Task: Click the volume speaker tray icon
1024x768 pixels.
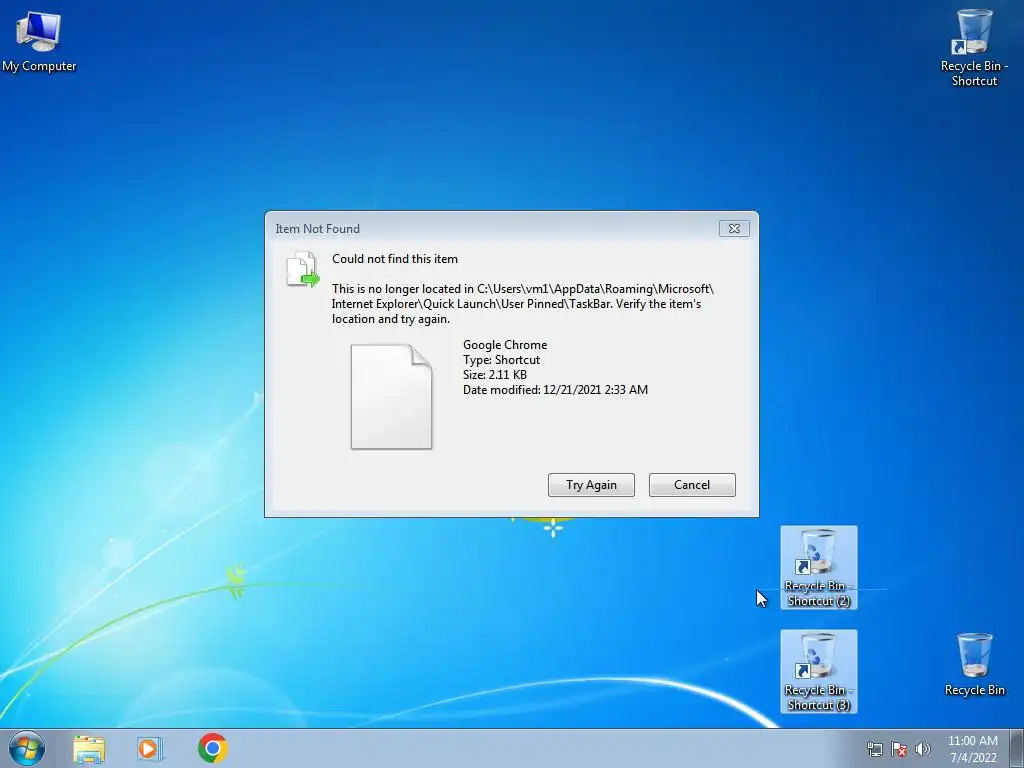Action: click(922, 749)
